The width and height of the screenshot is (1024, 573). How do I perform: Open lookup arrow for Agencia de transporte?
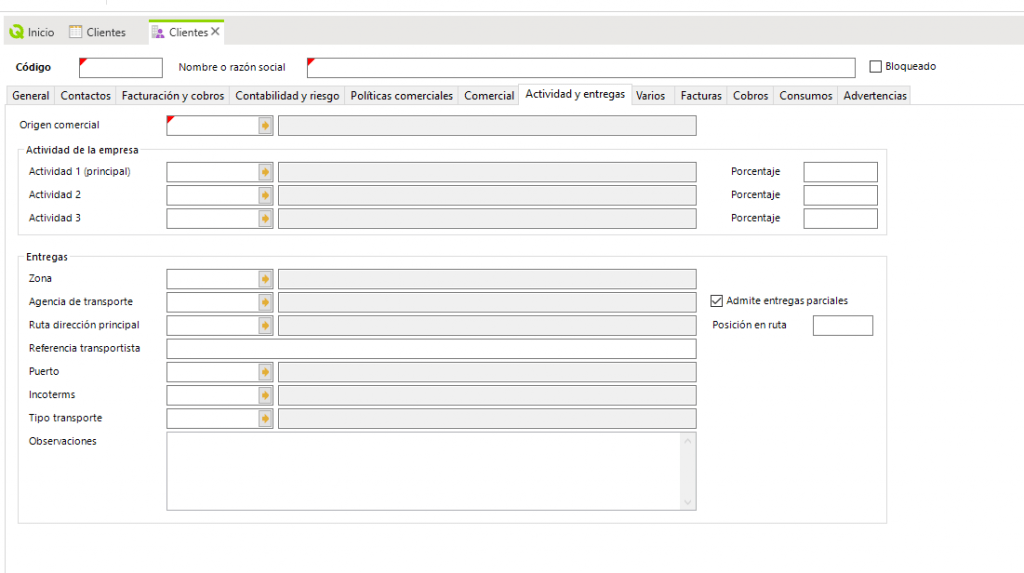pos(265,303)
